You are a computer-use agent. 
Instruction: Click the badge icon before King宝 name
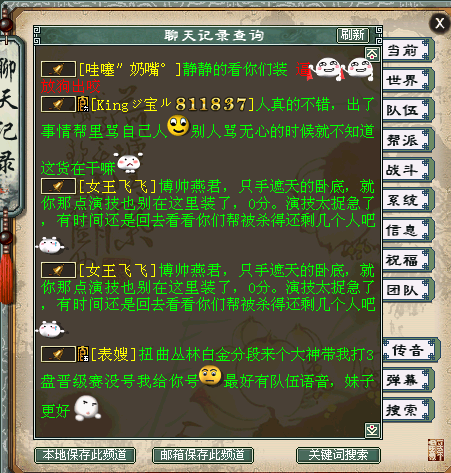coord(83,104)
